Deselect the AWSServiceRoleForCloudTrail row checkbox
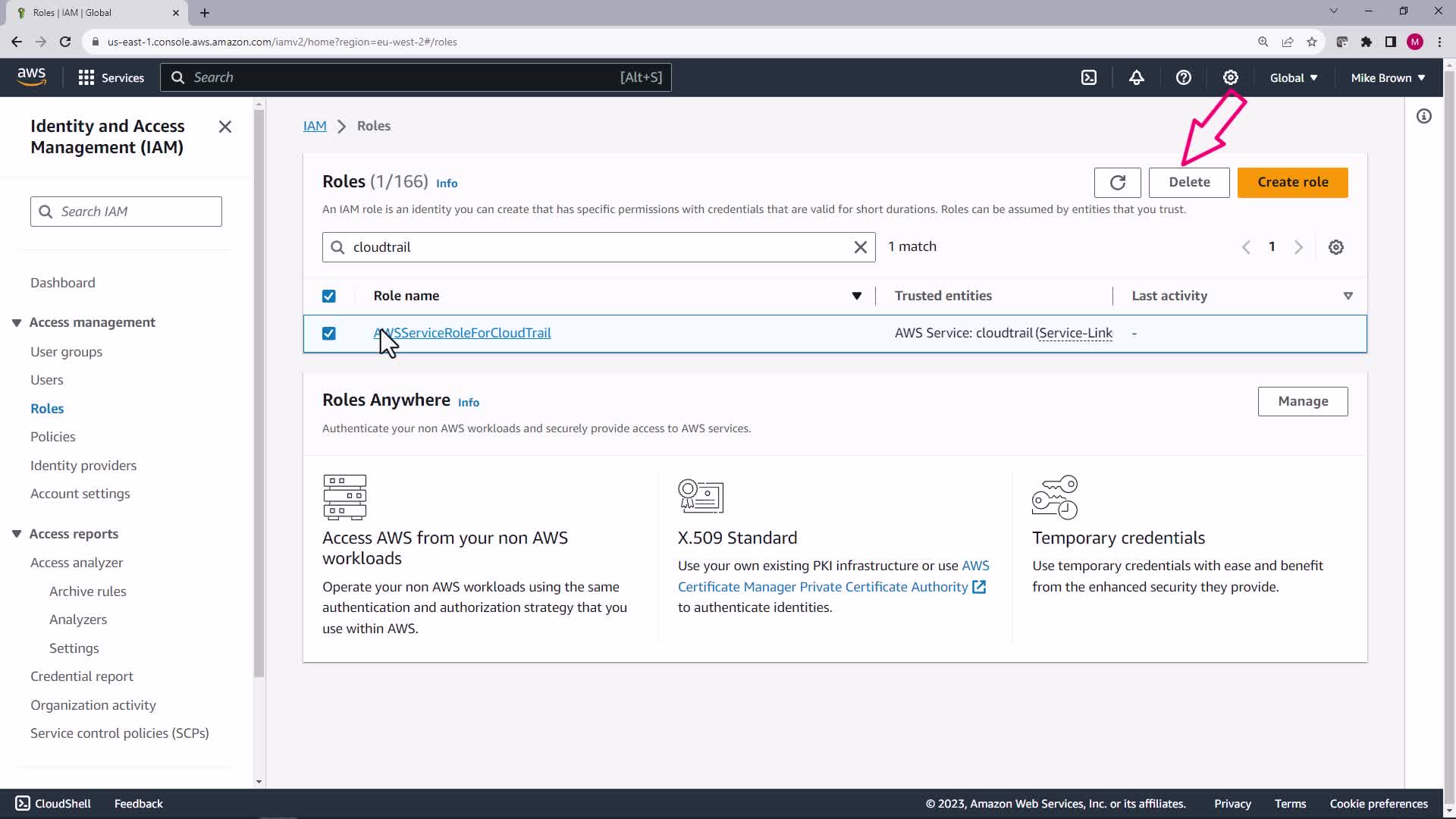Viewport: 1456px width, 819px height. [x=328, y=334]
